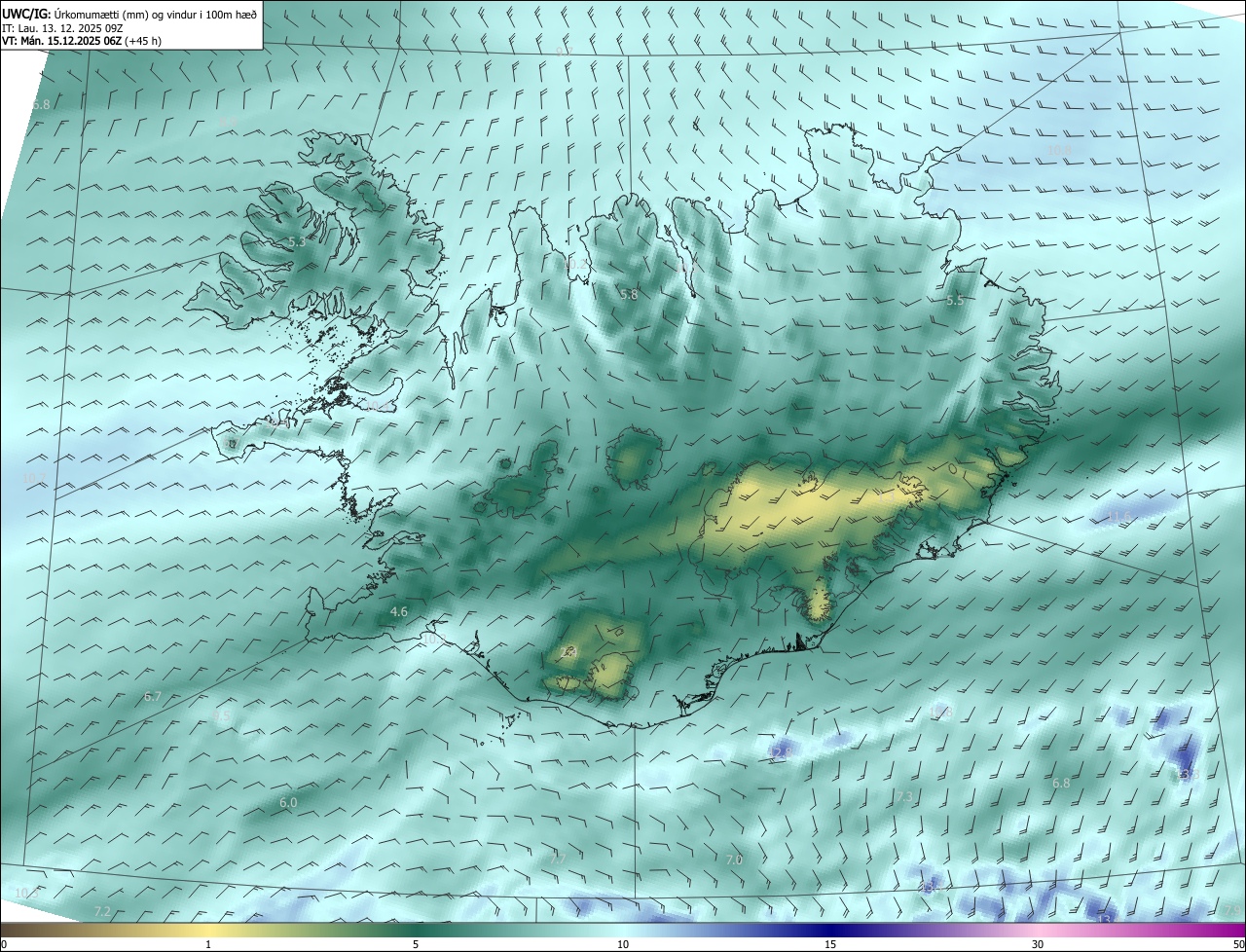Click the "50" label on color scale

click(1237, 944)
